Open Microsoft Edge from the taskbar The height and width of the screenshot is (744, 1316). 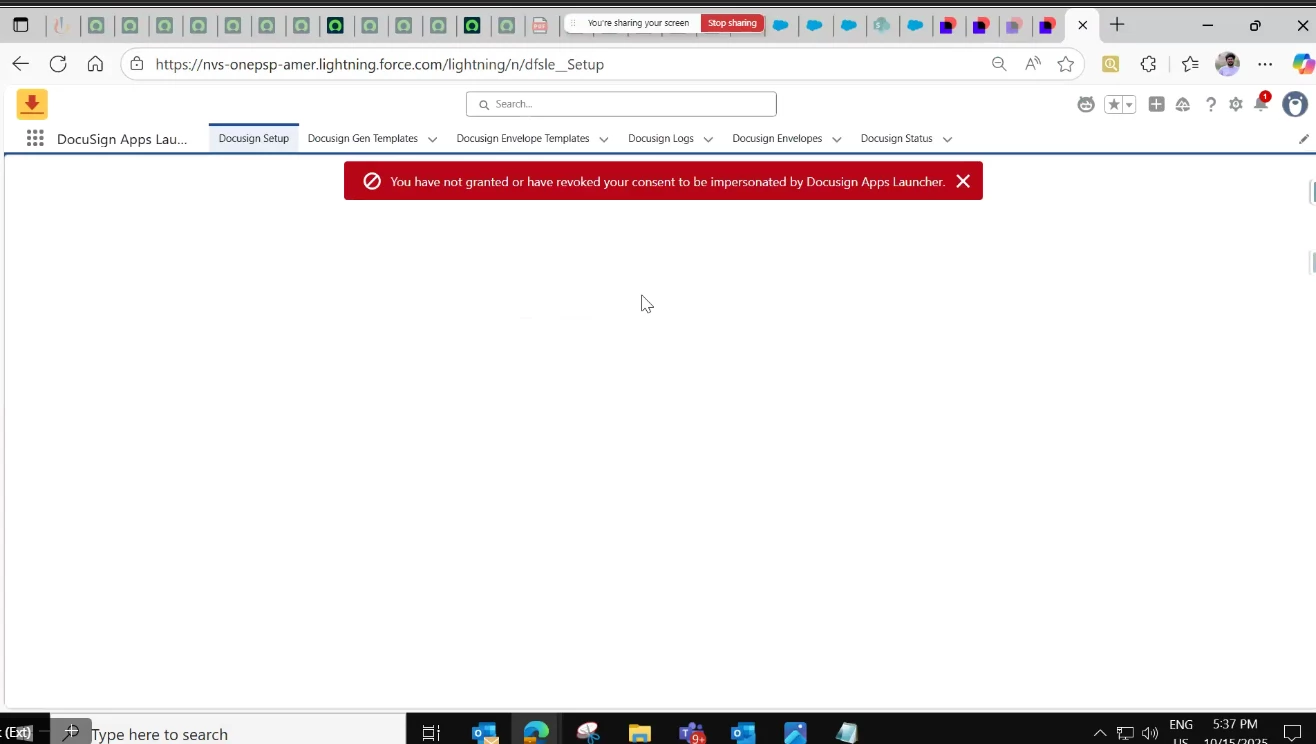point(536,733)
